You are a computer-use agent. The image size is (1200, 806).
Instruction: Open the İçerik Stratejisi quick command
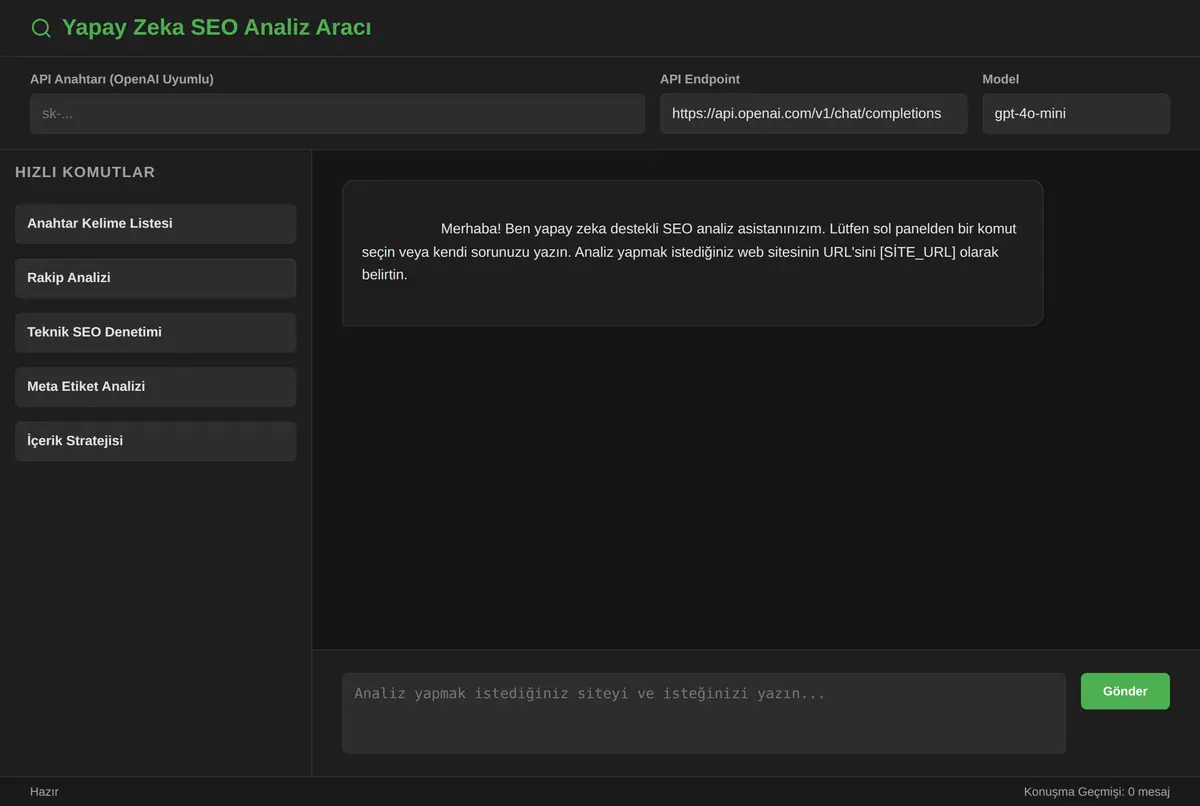155,441
